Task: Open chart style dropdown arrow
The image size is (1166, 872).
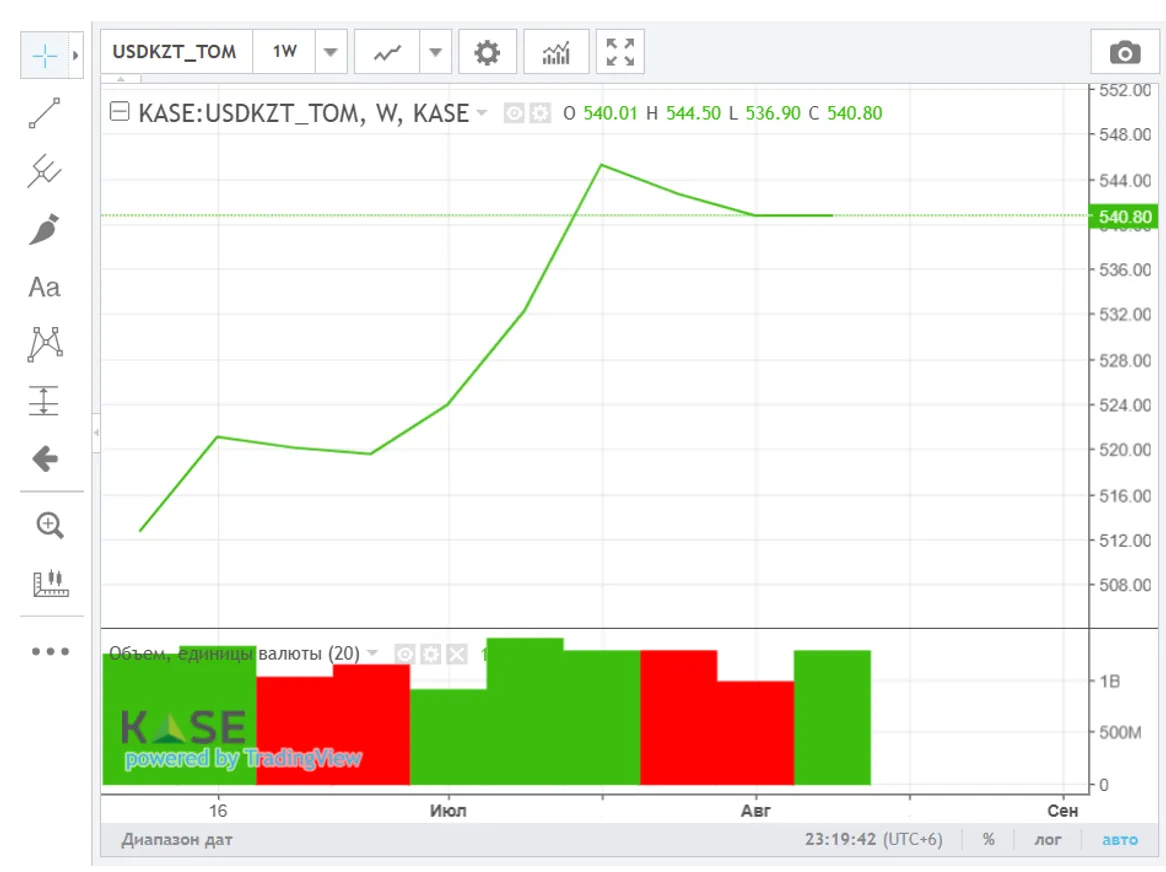Action: 436,52
